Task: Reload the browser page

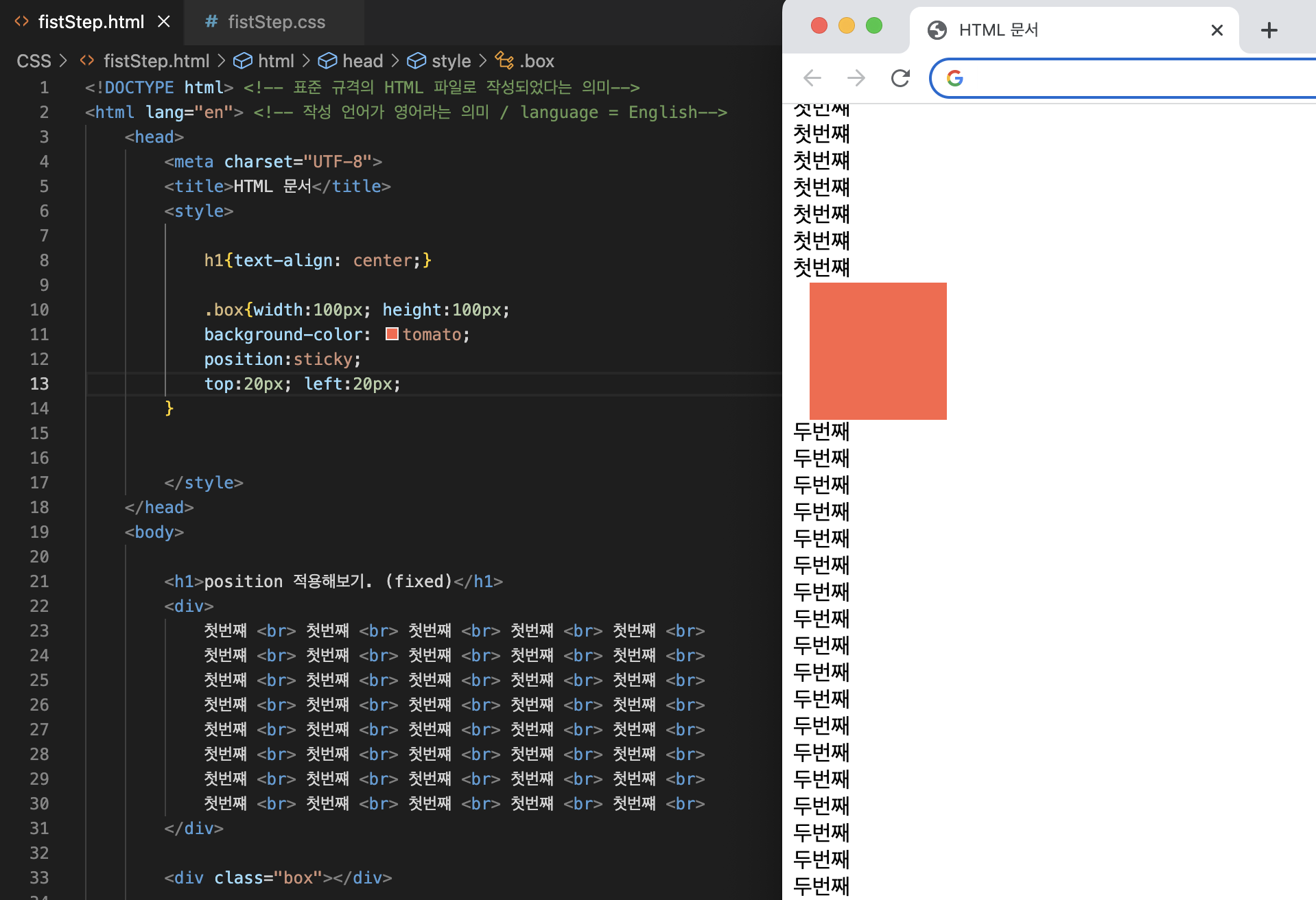Action: [x=900, y=78]
